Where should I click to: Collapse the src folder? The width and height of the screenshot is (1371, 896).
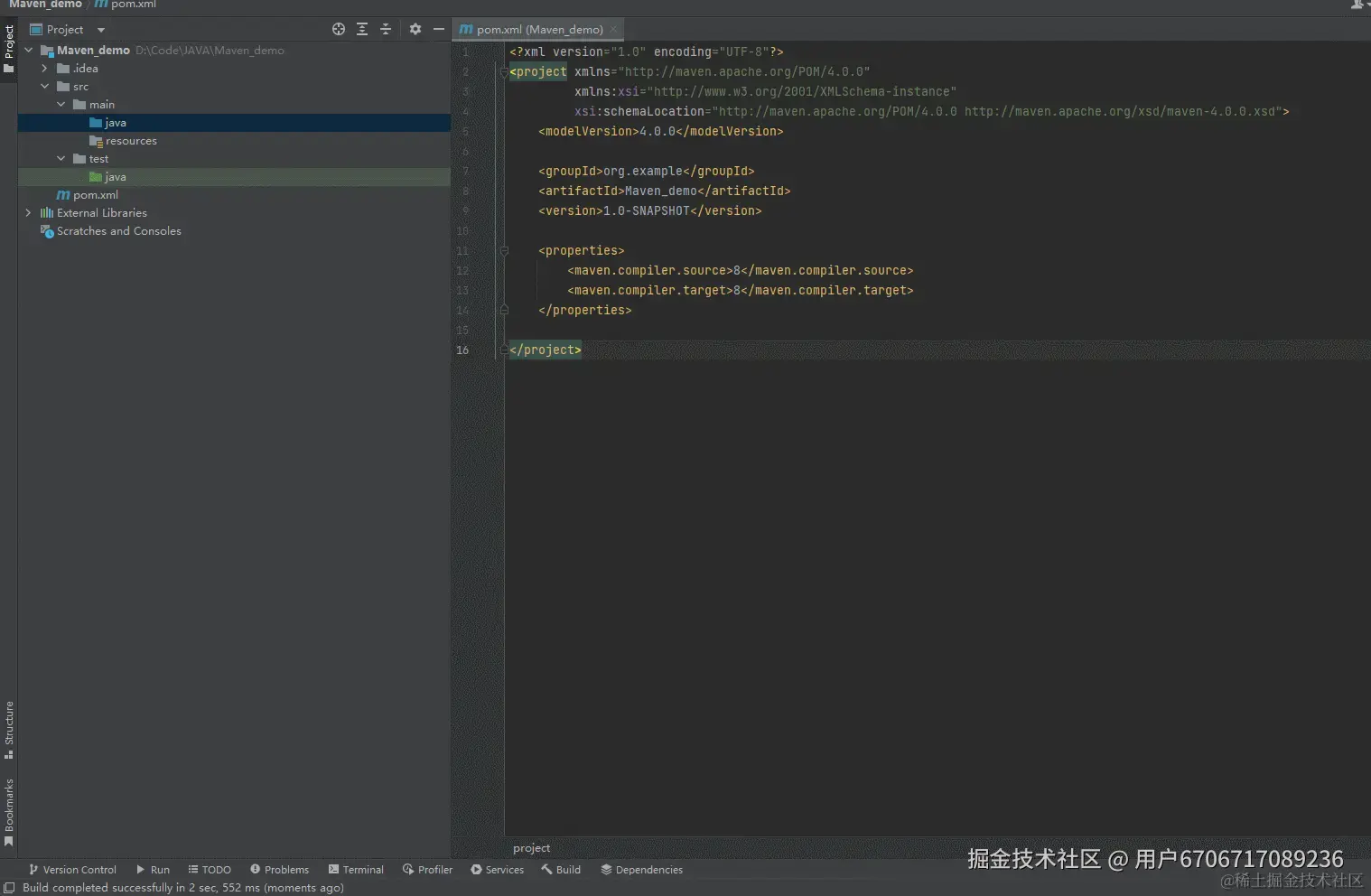tap(44, 87)
